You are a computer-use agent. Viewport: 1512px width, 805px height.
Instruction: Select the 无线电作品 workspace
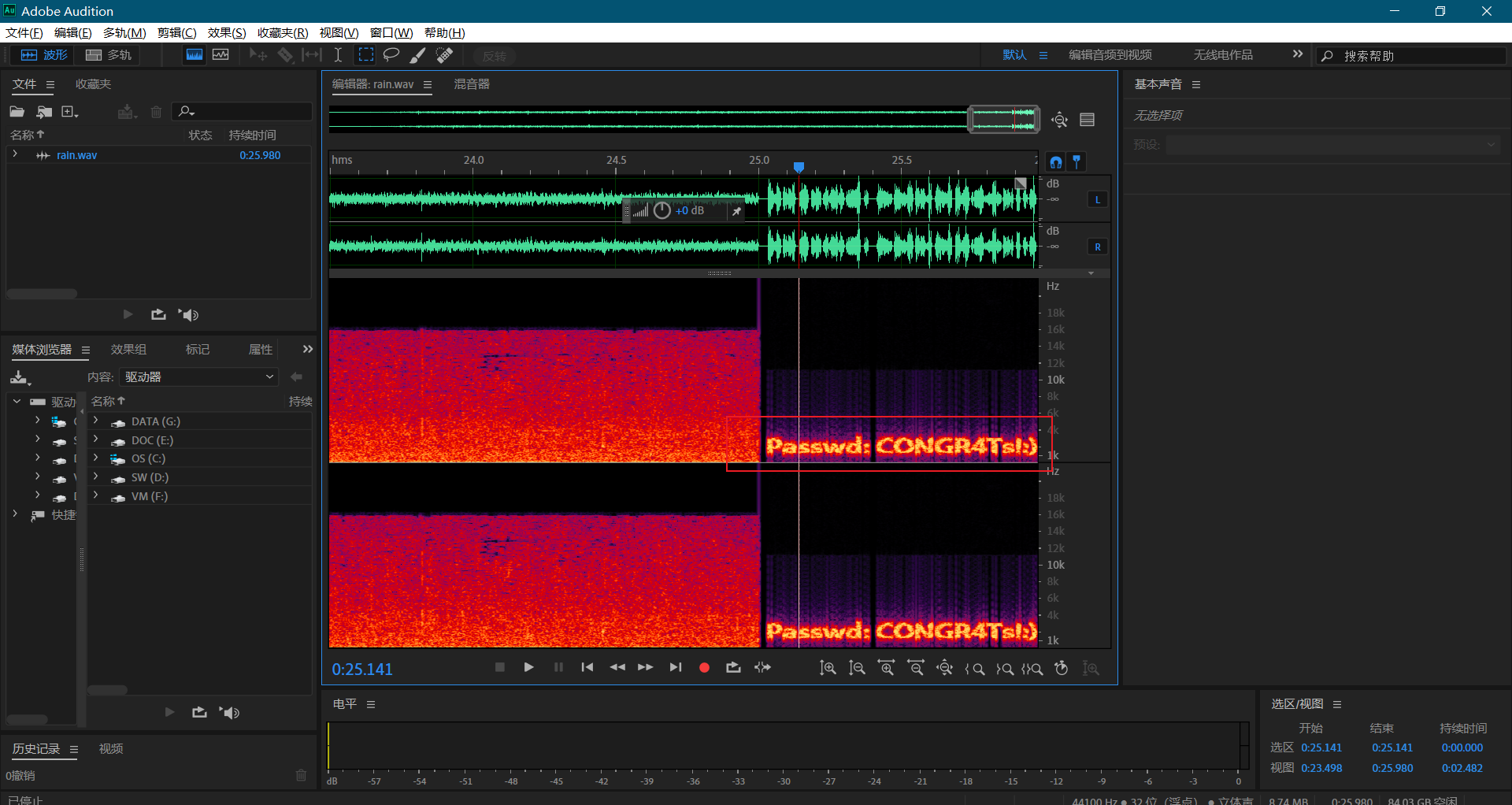pos(1223,55)
